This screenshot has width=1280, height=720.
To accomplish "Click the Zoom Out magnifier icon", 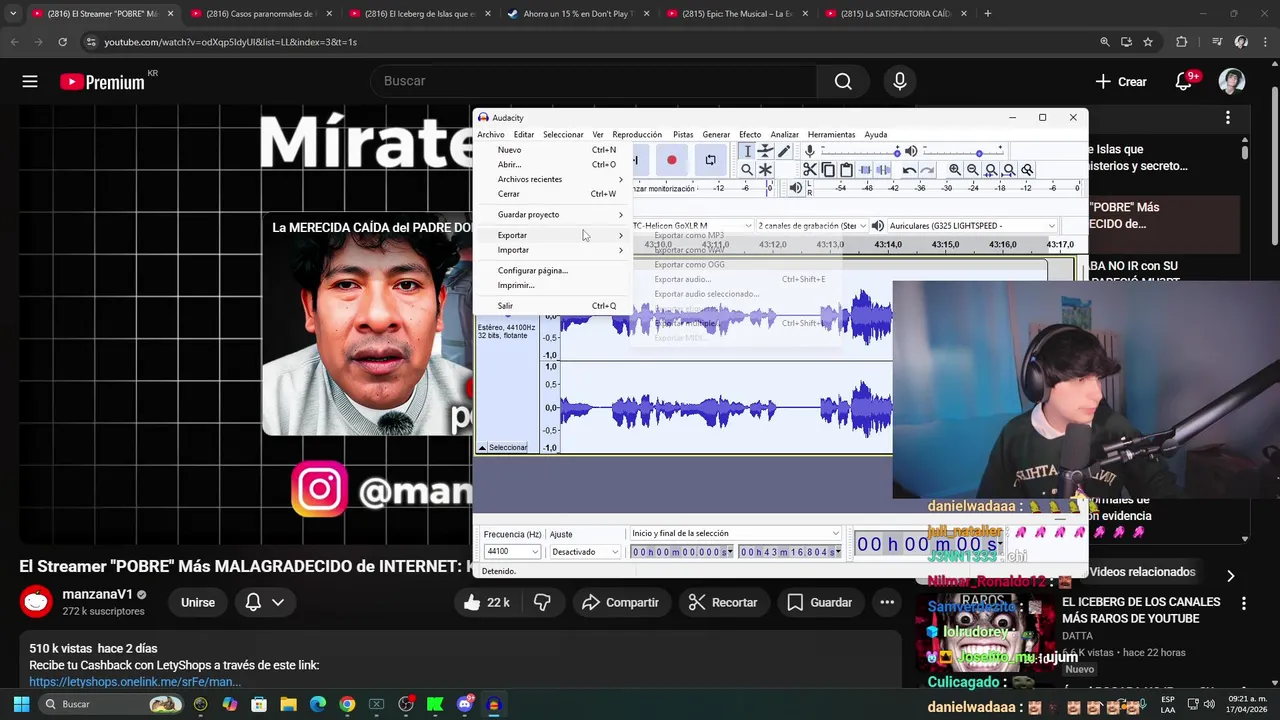I will 973,170.
